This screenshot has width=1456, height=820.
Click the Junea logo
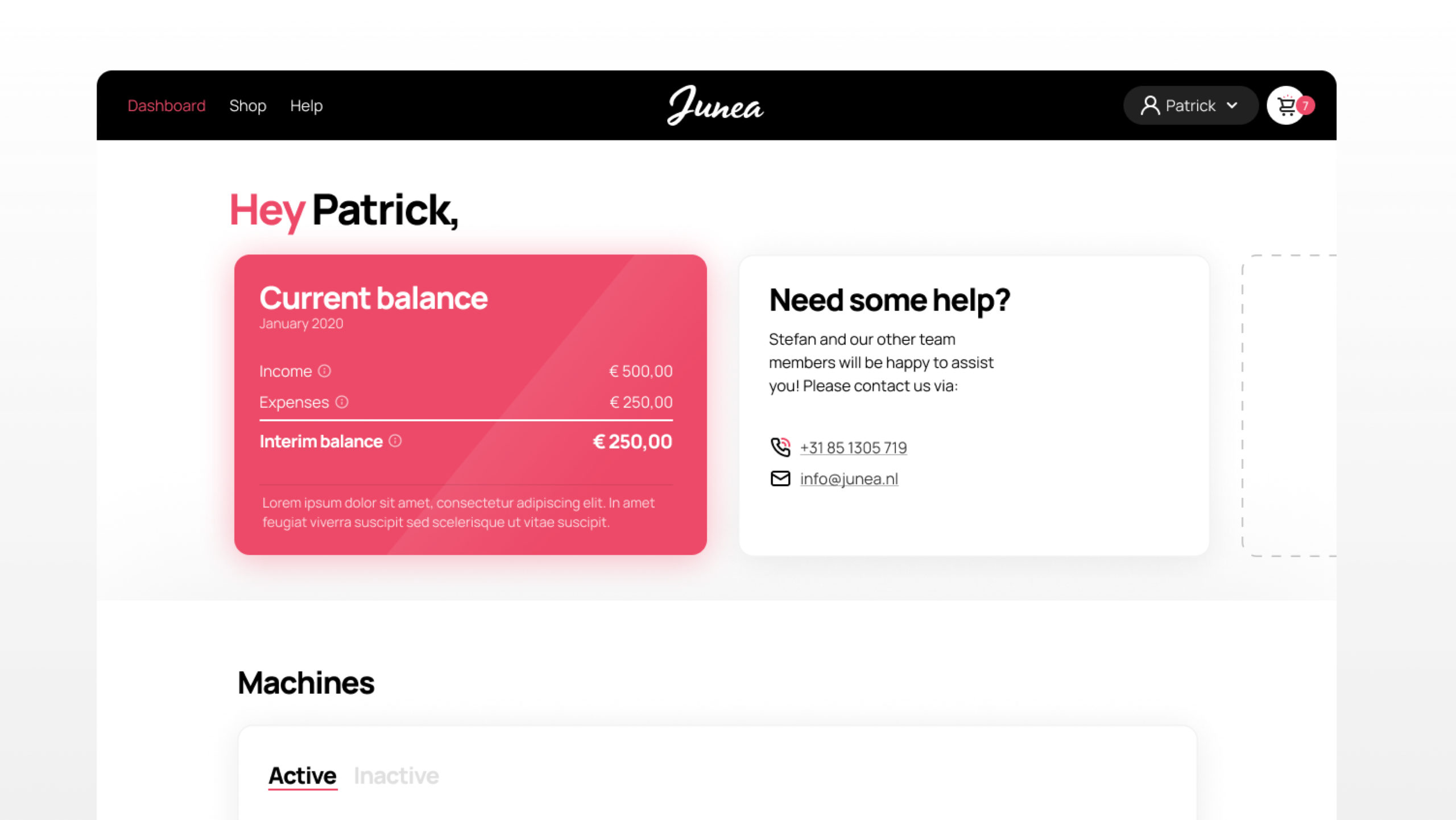click(x=715, y=105)
